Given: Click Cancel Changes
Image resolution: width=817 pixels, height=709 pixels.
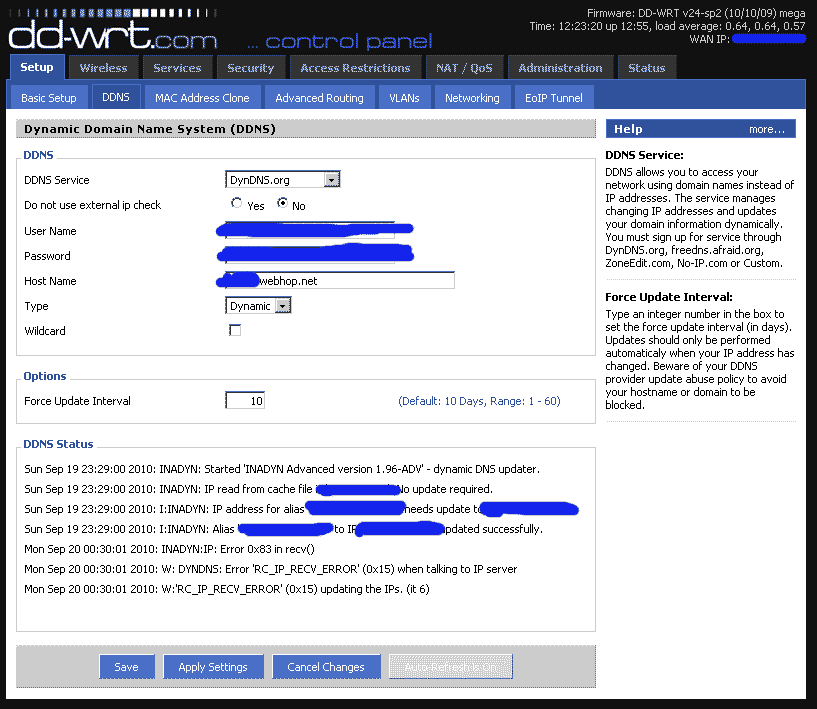Looking at the screenshot, I should [x=326, y=667].
